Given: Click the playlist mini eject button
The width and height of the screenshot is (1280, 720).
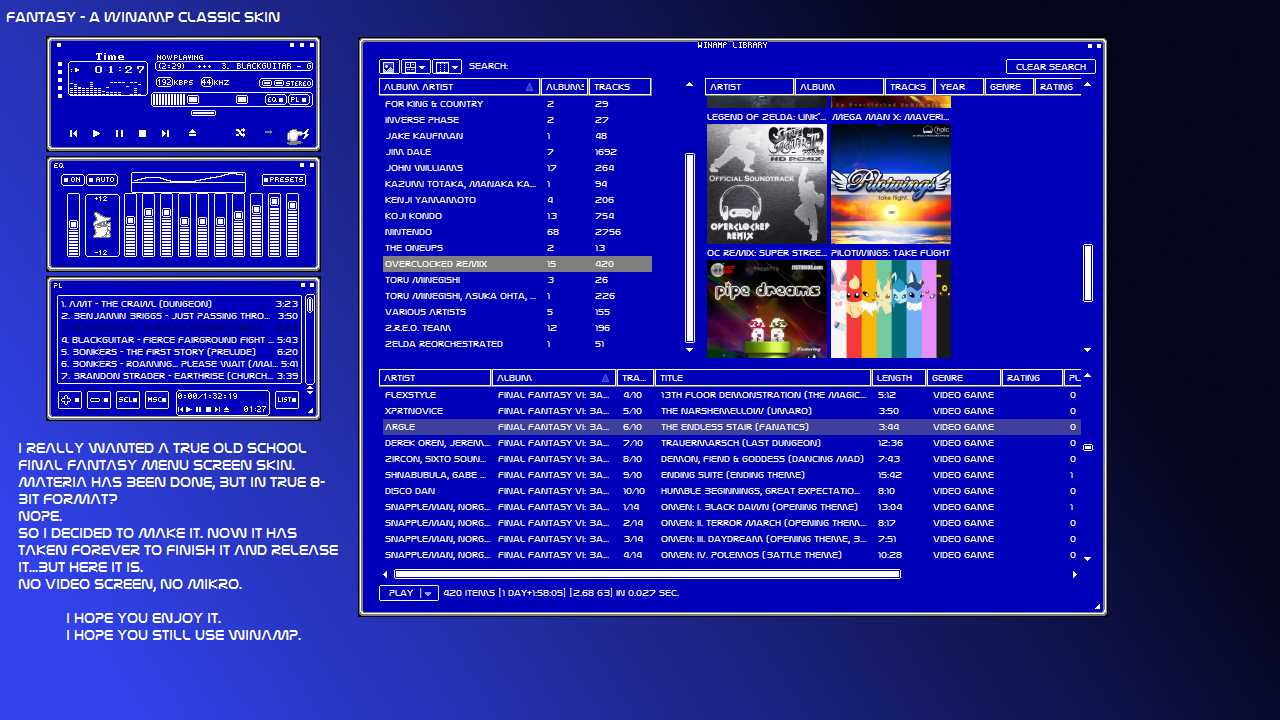Looking at the screenshot, I should (x=226, y=409).
